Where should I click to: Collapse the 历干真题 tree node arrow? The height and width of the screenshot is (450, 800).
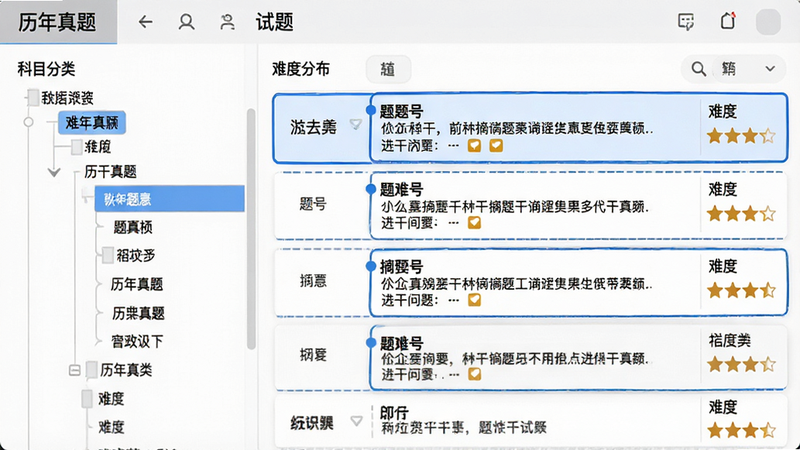coord(54,172)
